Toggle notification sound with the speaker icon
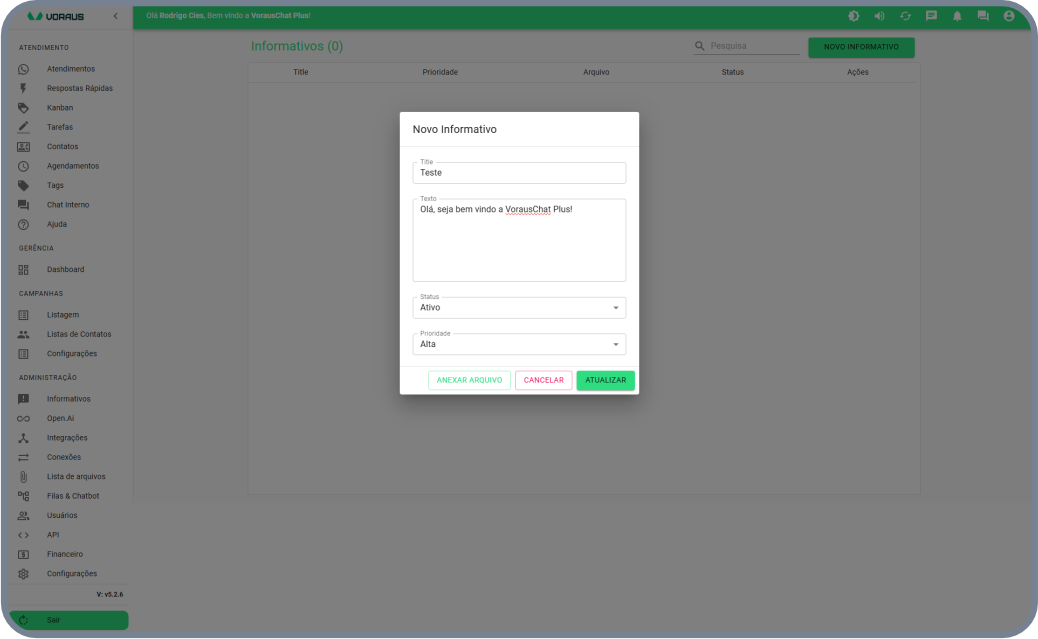Screen dimensions: 1038x639 pyautogui.click(x=879, y=16)
